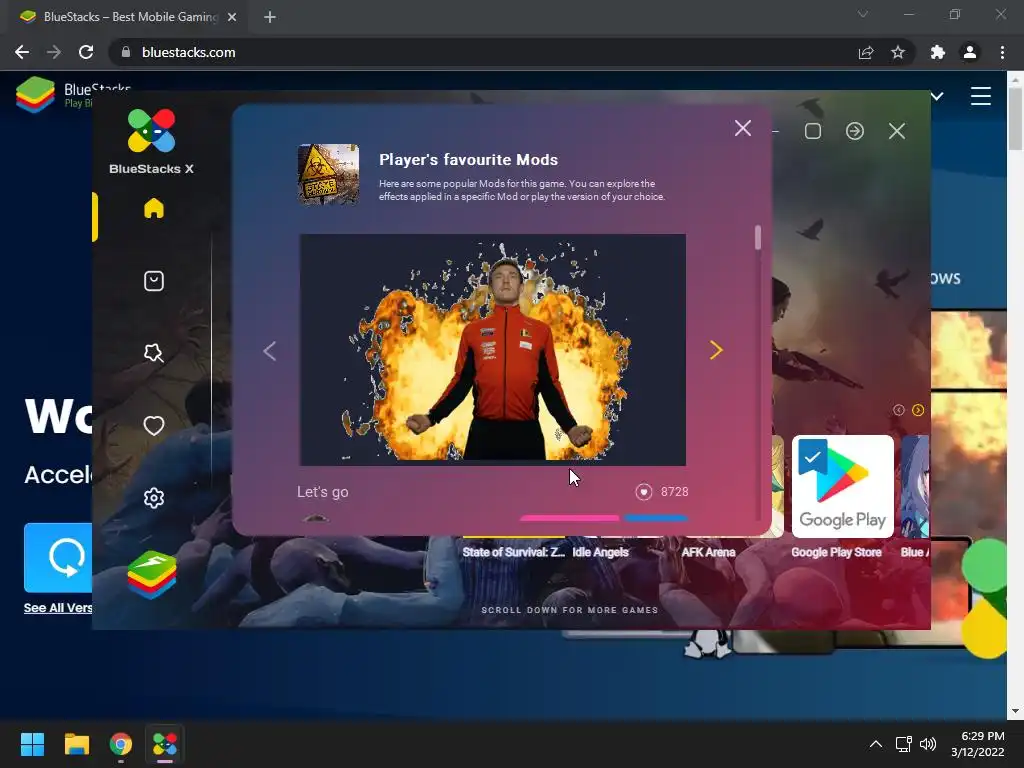
Task: Show the previous mod with left arrow
Action: [269, 351]
